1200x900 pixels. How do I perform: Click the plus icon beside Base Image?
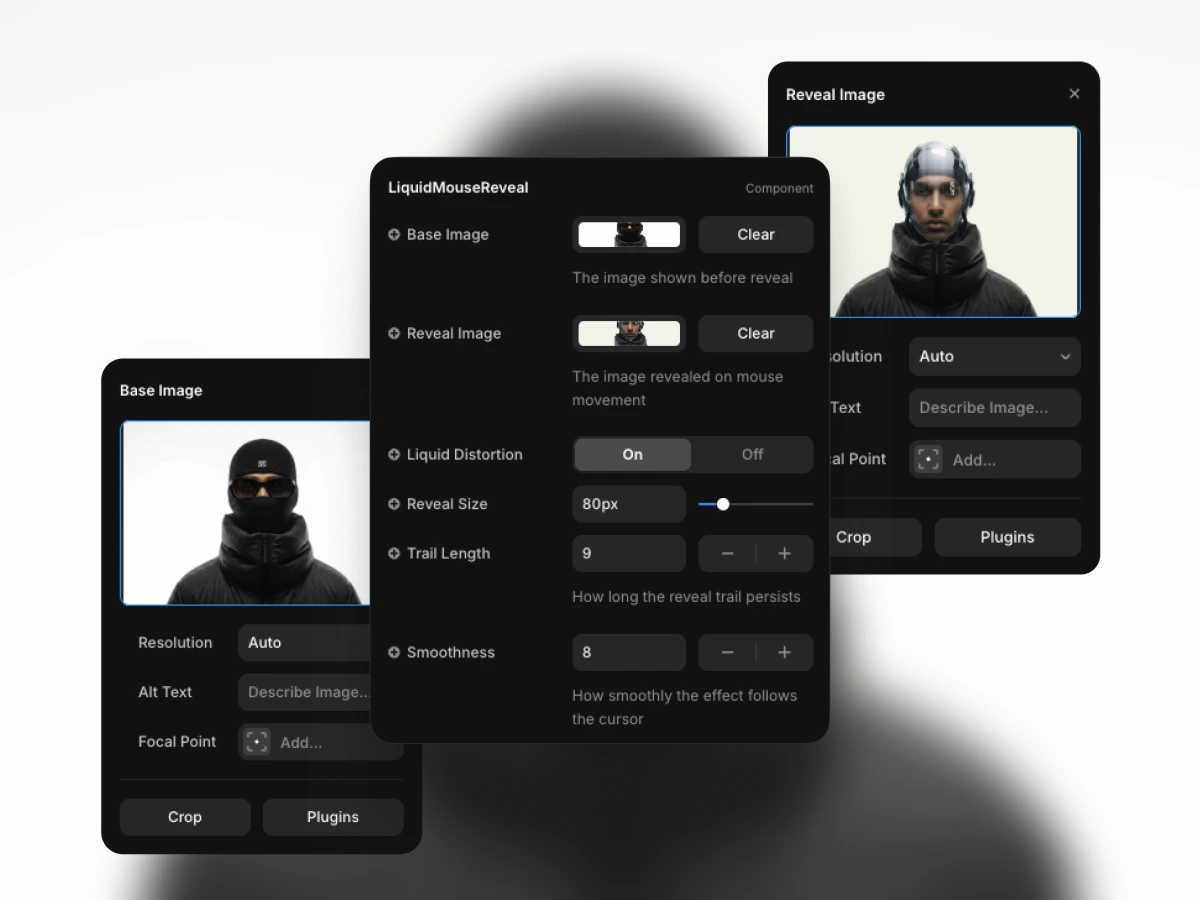[394, 235]
